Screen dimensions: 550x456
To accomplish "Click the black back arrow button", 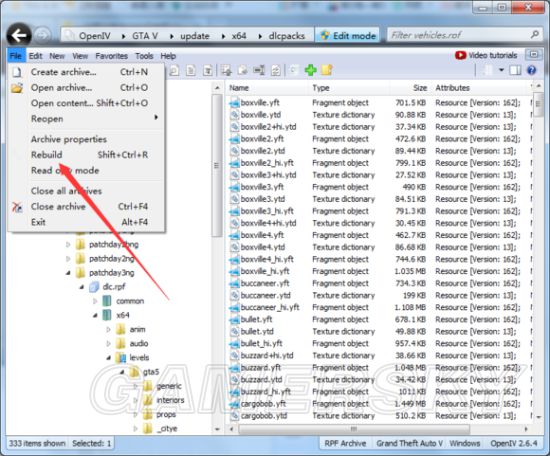I will coord(19,35).
